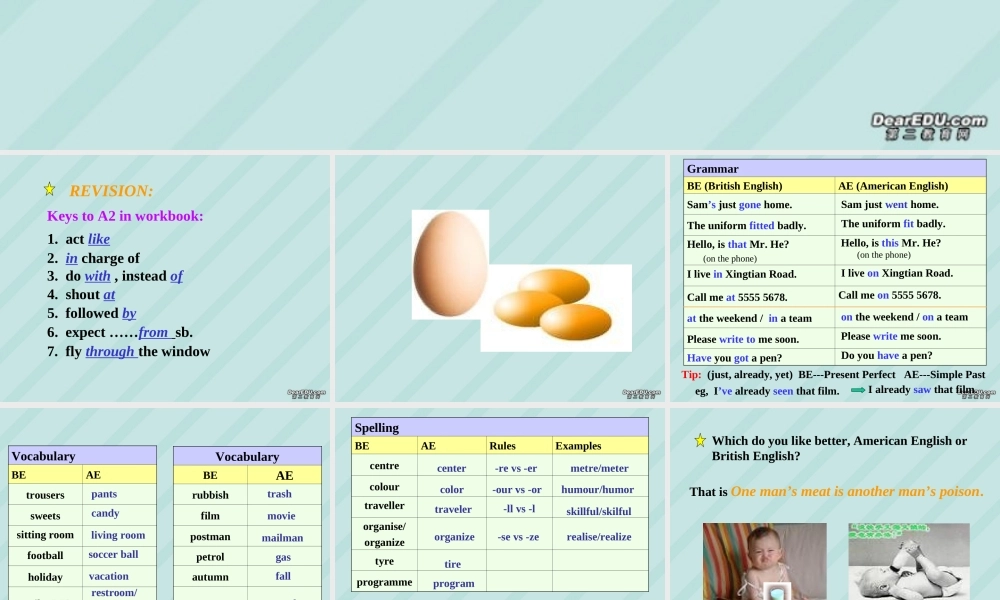
Task: Open the crying baby photo
Action: 765,561
